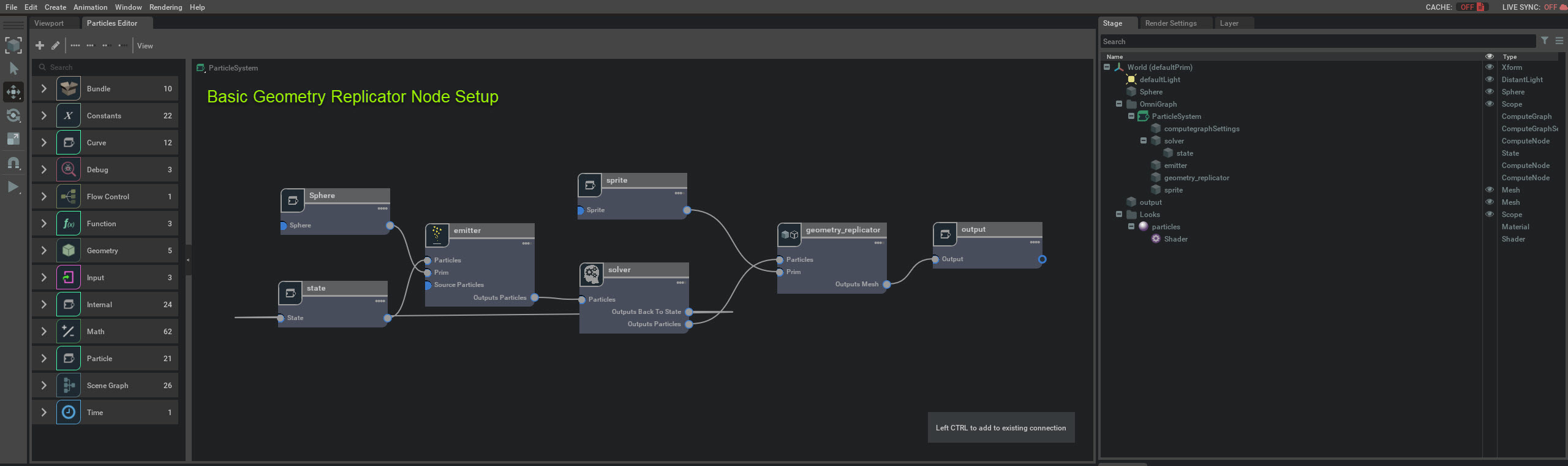Click the output node's right output port
This screenshot has width=1568, height=466.
coord(1042,259)
